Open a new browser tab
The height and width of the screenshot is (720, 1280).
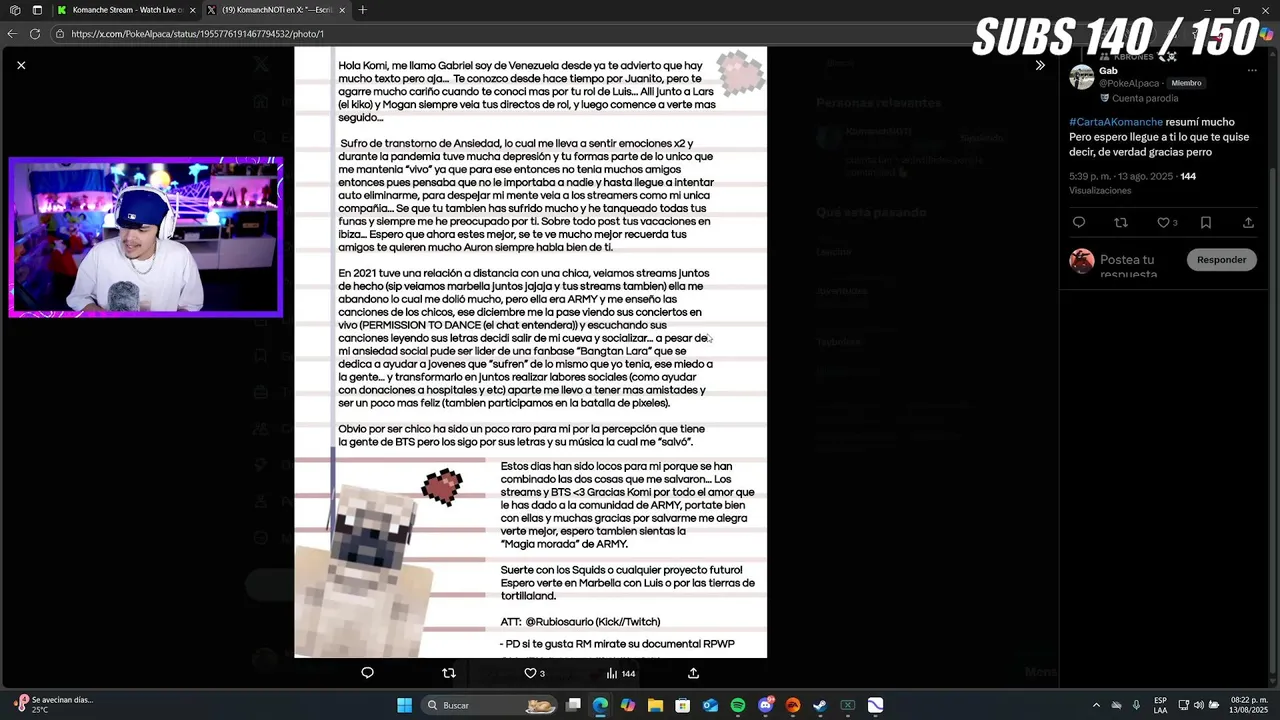363,10
